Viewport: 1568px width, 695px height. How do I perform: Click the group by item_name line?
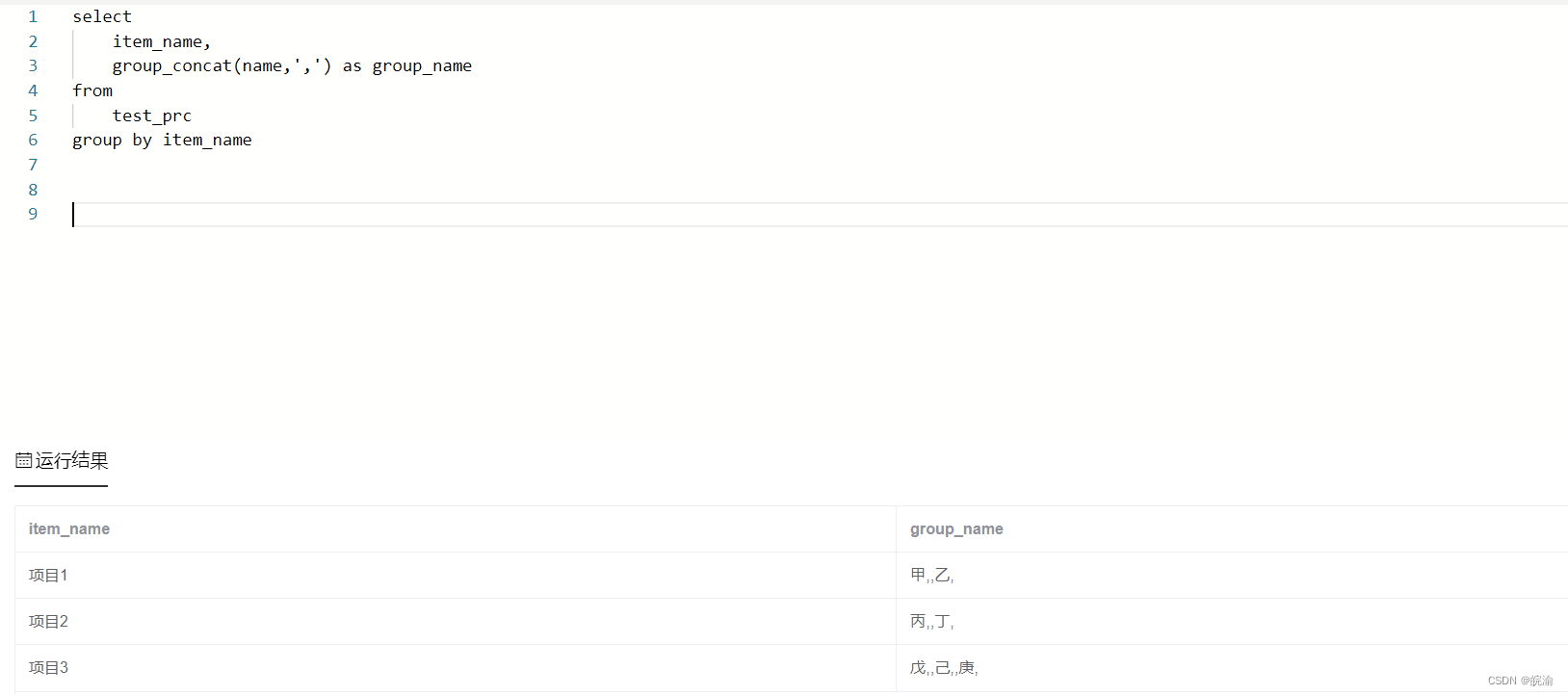[x=162, y=140]
